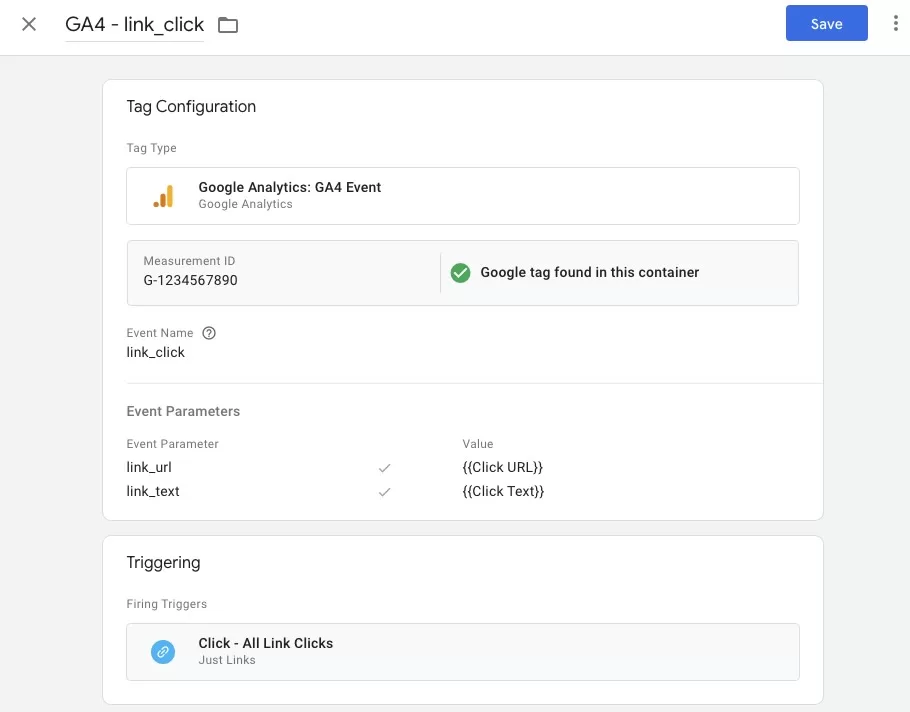Click the Event Name value link_click
910x712 pixels.
(x=156, y=352)
